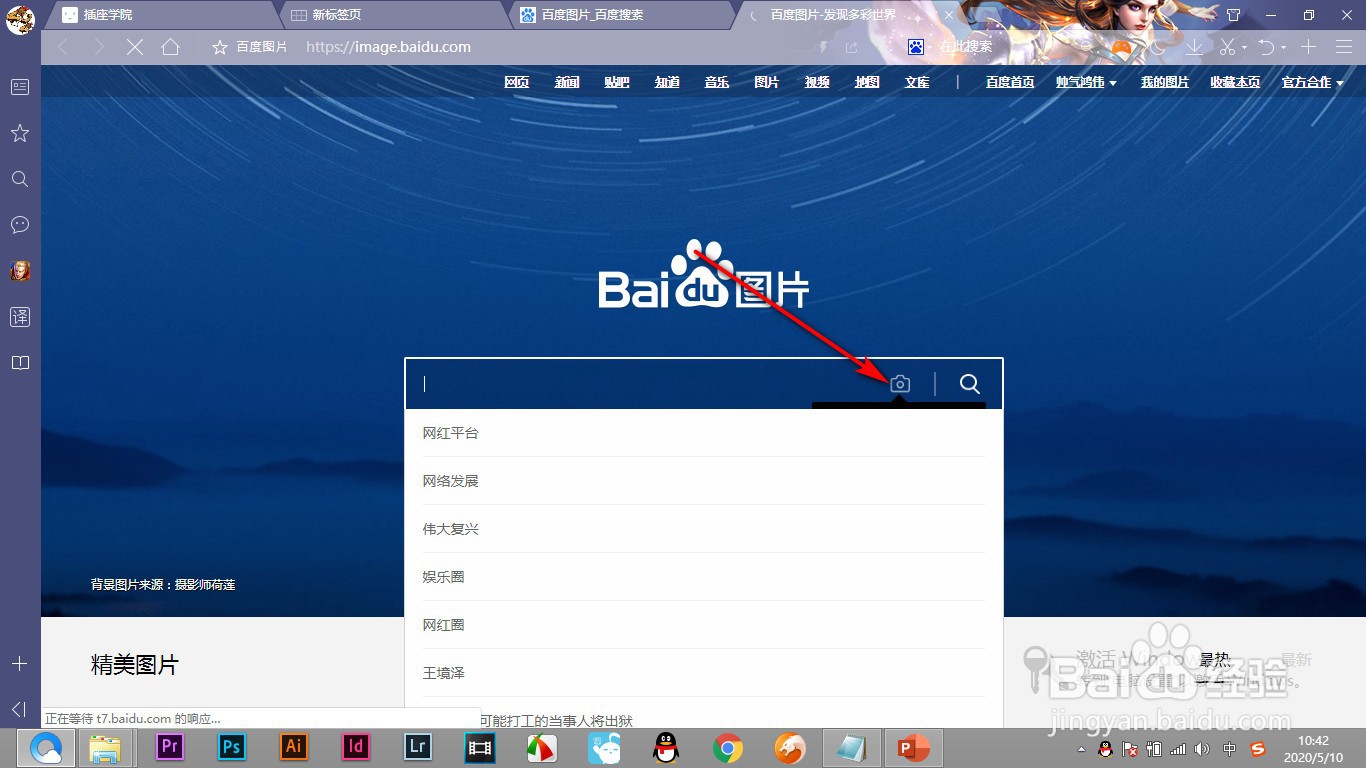This screenshot has height=768, width=1366.
Task: Click the sidebar game avatar icon
Action: (x=20, y=271)
